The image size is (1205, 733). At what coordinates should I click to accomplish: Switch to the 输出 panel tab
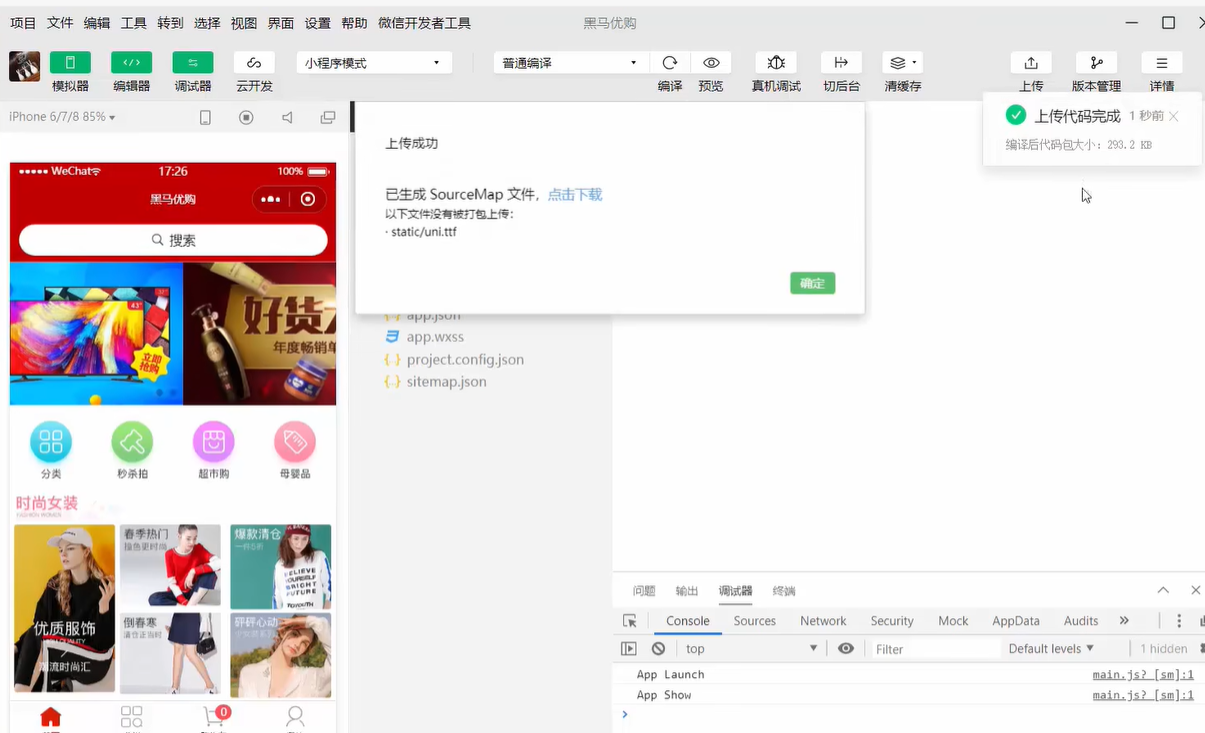pyautogui.click(x=687, y=591)
